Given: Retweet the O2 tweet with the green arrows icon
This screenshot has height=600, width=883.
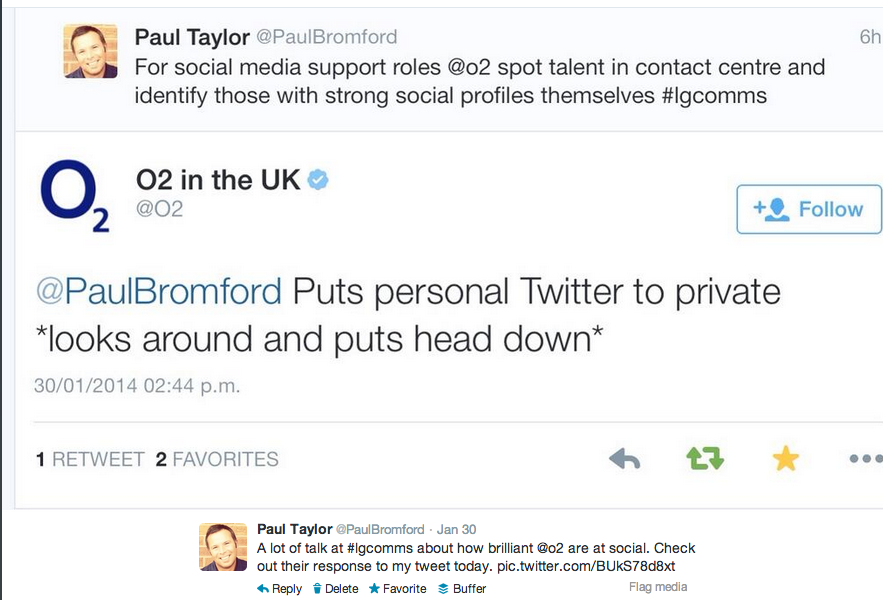Looking at the screenshot, I should tap(705, 459).
